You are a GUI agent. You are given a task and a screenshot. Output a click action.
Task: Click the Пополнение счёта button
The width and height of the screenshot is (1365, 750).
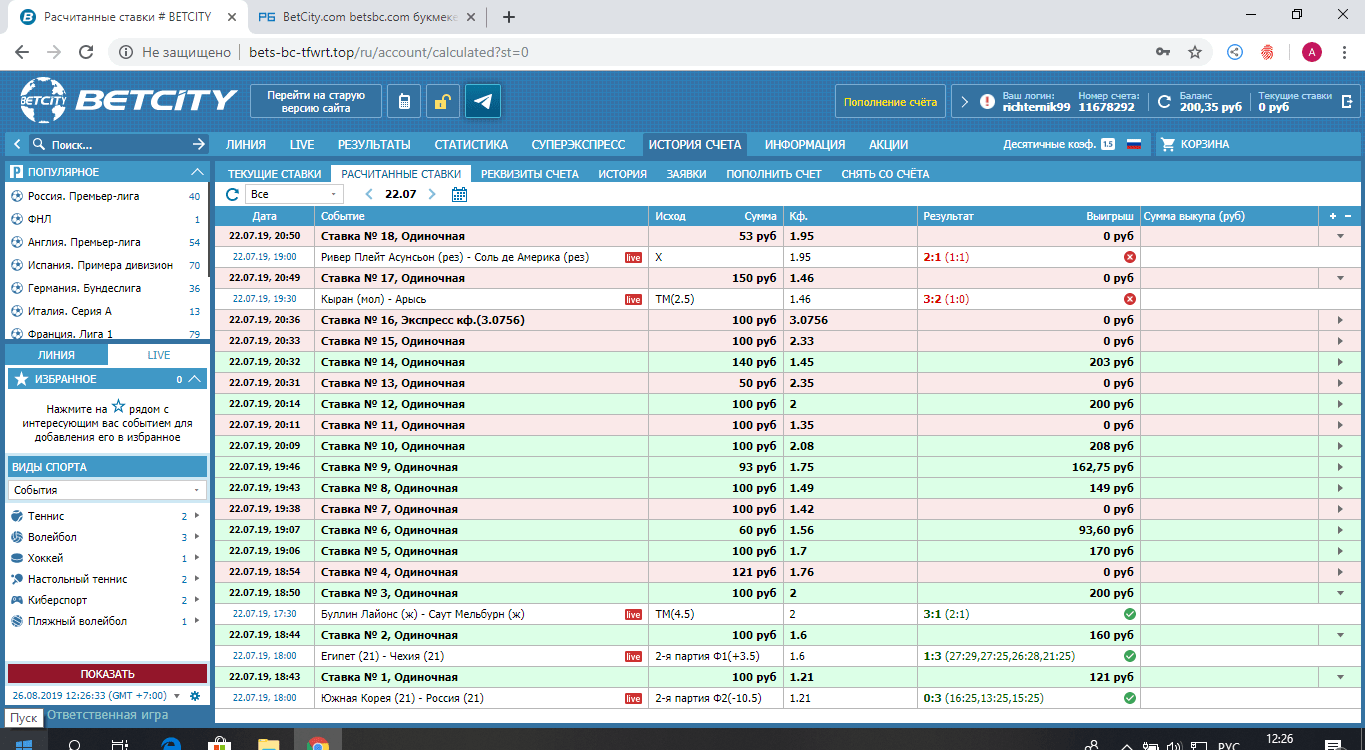pyautogui.click(x=890, y=101)
